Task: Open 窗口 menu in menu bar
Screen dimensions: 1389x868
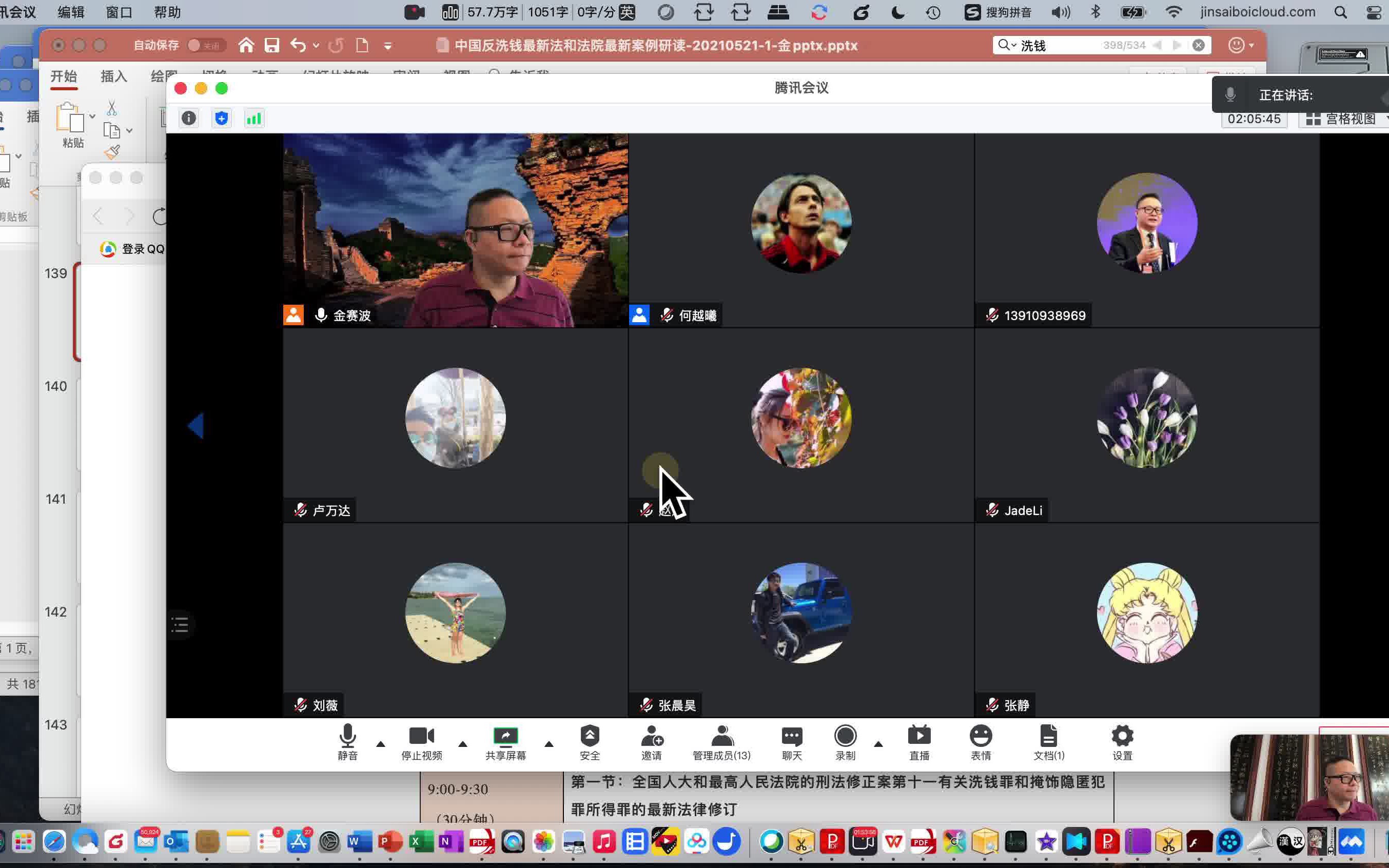Action: 120,12
